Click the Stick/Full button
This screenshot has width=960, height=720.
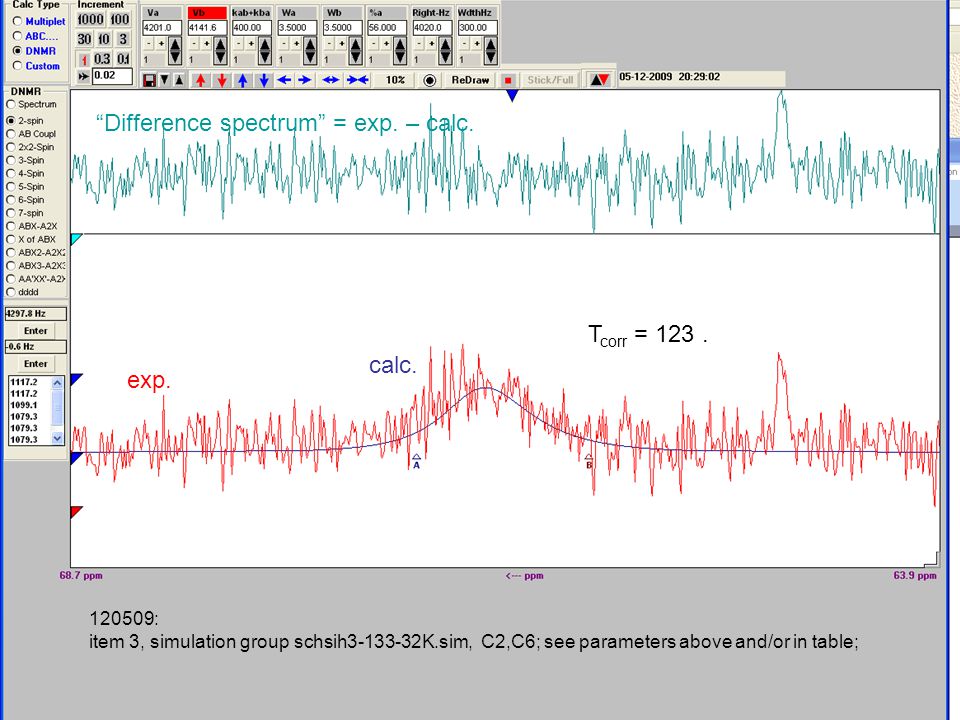550,80
